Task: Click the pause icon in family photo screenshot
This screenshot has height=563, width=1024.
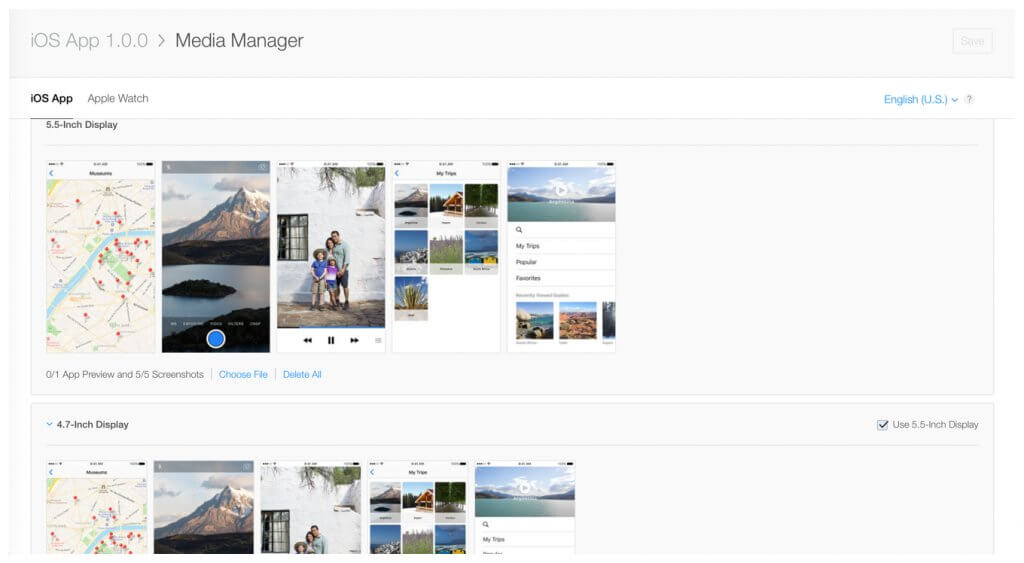Action: pos(331,340)
